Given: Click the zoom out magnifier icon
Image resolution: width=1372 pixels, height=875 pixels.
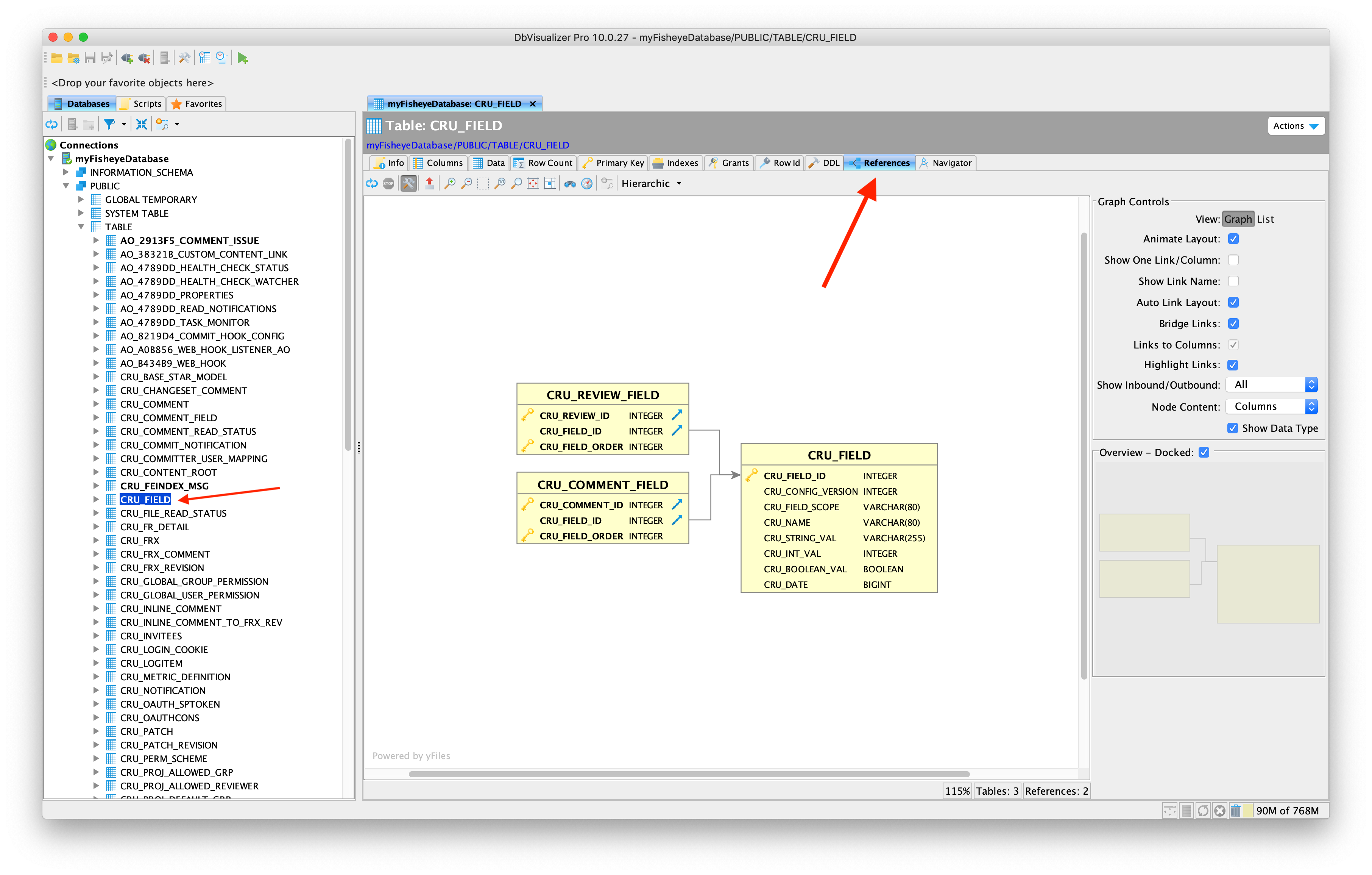Looking at the screenshot, I should click(x=467, y=184).
